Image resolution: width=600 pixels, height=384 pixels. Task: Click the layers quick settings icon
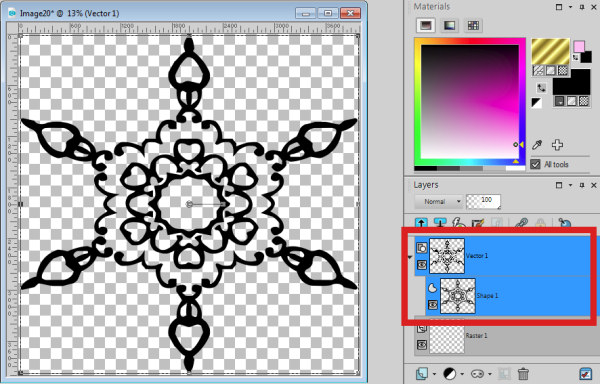(585, 373)
